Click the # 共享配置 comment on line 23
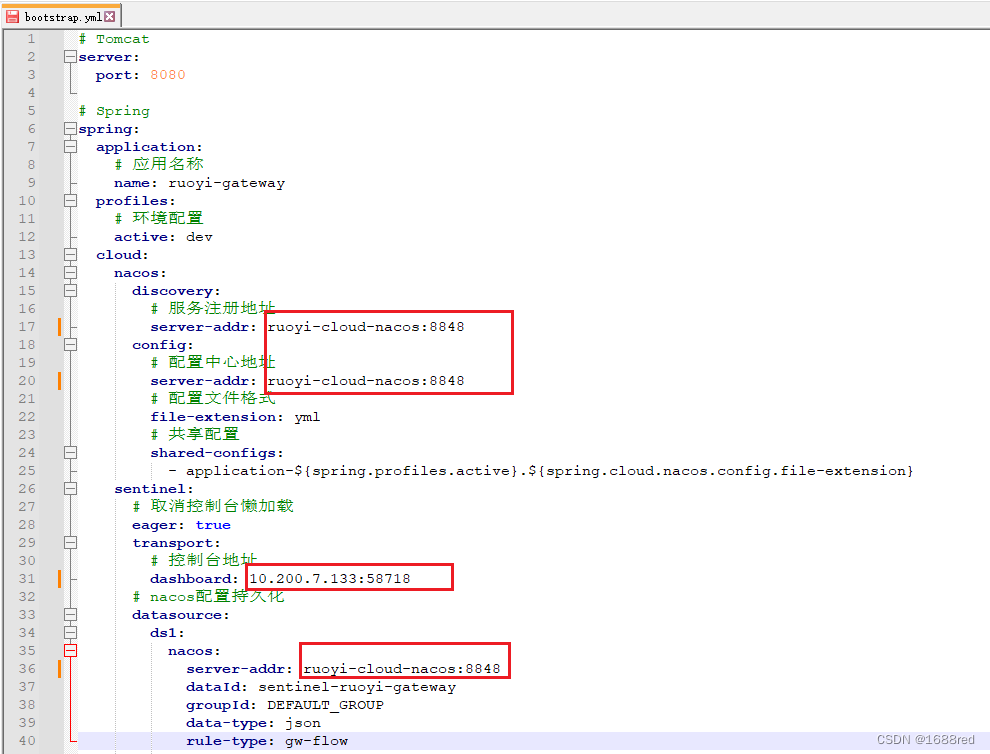 [x=195, y=434]
